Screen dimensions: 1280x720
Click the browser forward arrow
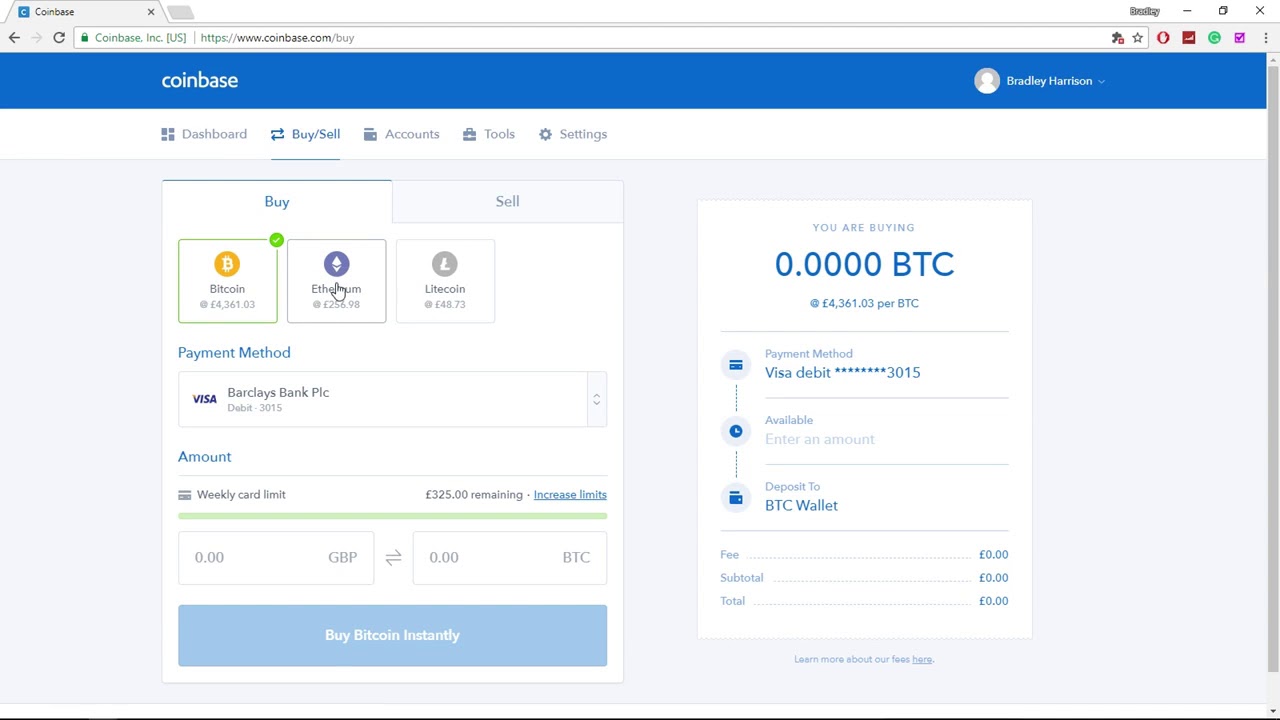tap(36, 38)
